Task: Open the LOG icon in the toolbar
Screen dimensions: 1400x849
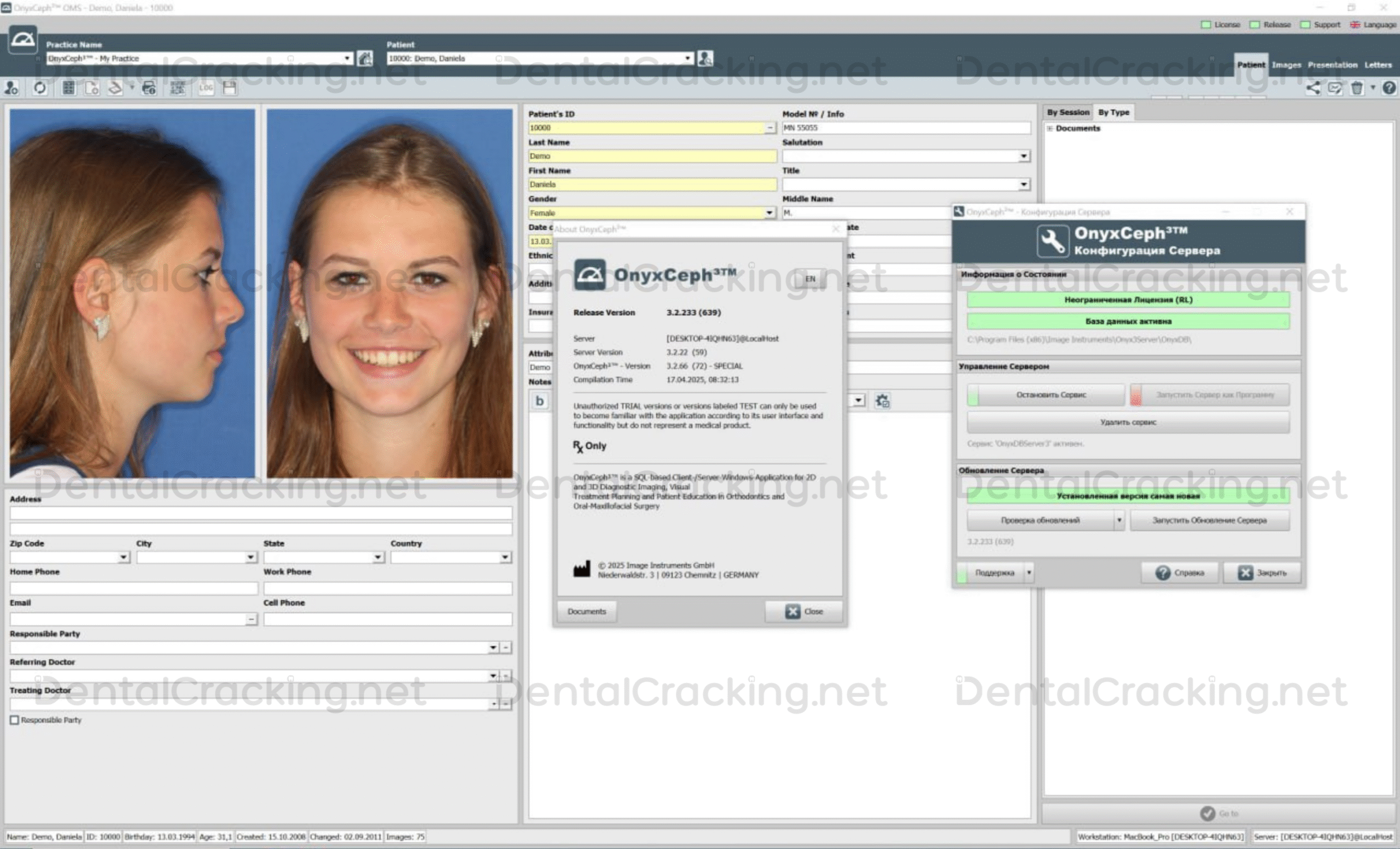Action: pos(206,88)
